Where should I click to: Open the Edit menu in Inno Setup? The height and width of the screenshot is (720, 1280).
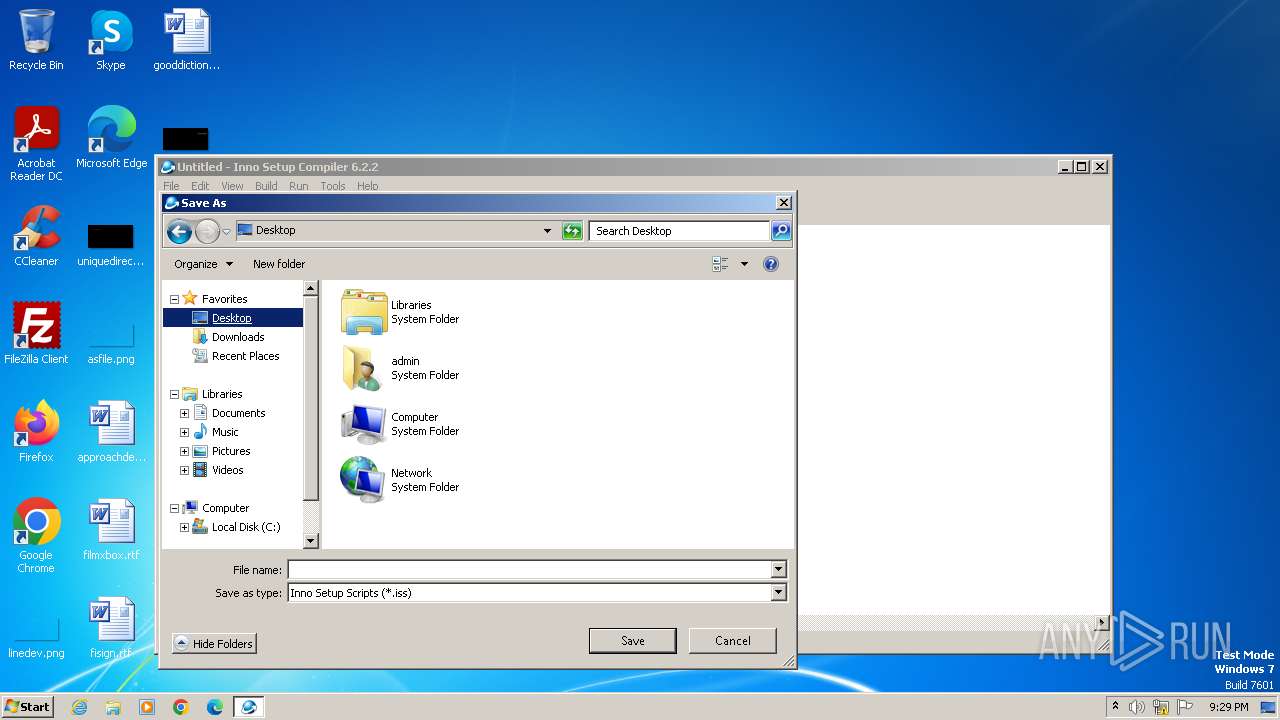click(x=200, y=186)
